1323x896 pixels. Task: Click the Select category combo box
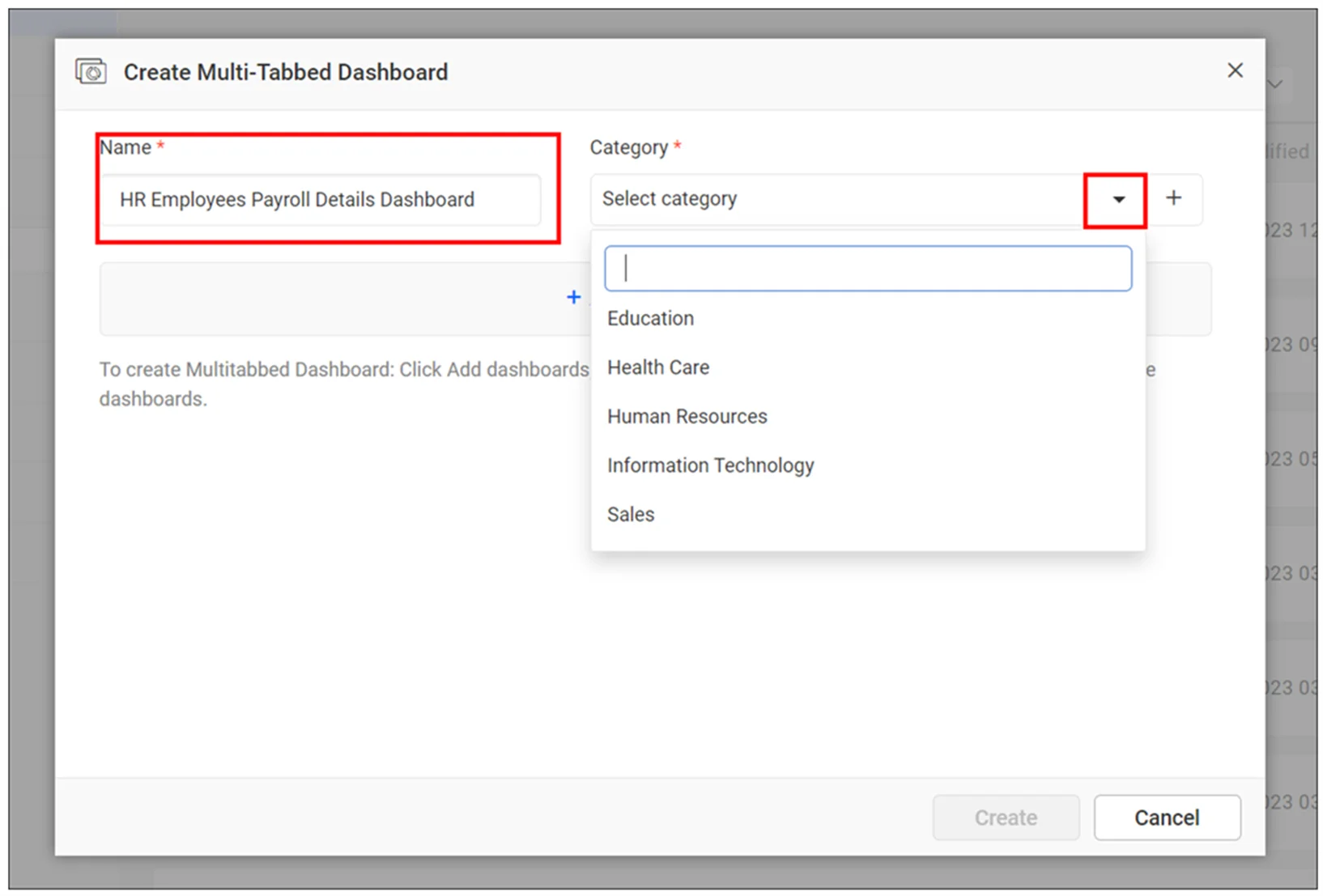(x=810, y=199)
